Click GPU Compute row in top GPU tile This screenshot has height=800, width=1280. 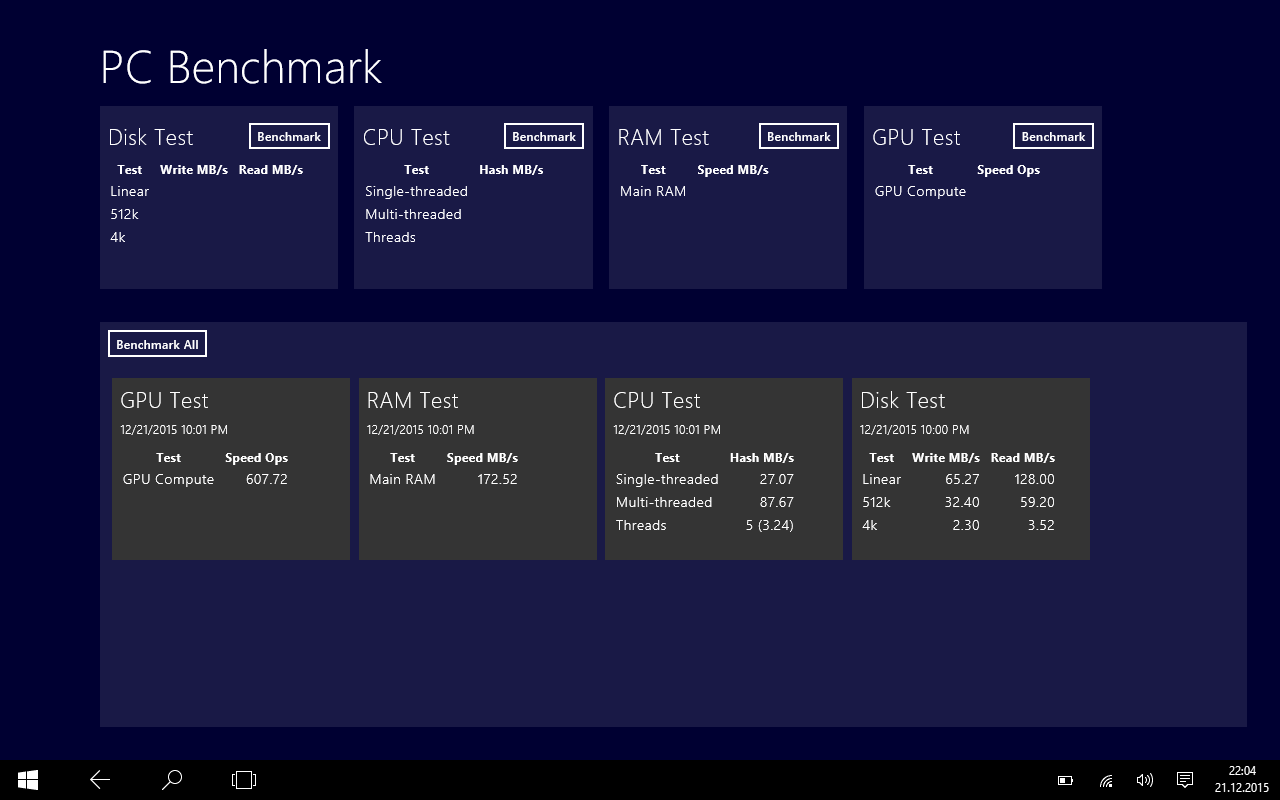point(920,192)
